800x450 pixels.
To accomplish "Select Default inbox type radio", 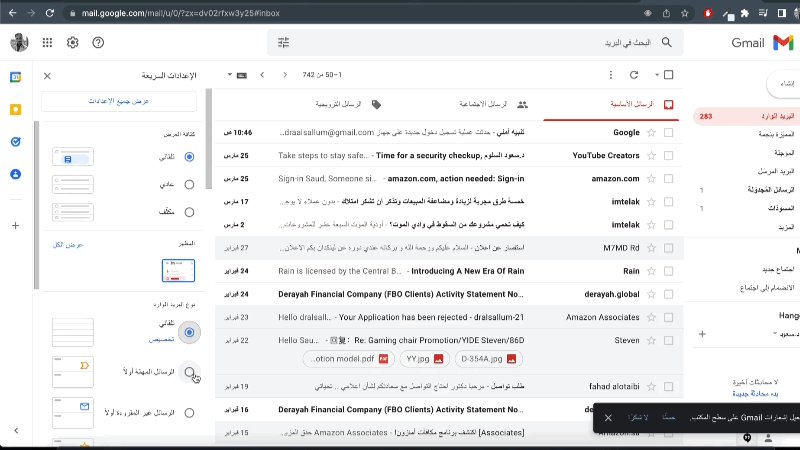I will (189, 333).
